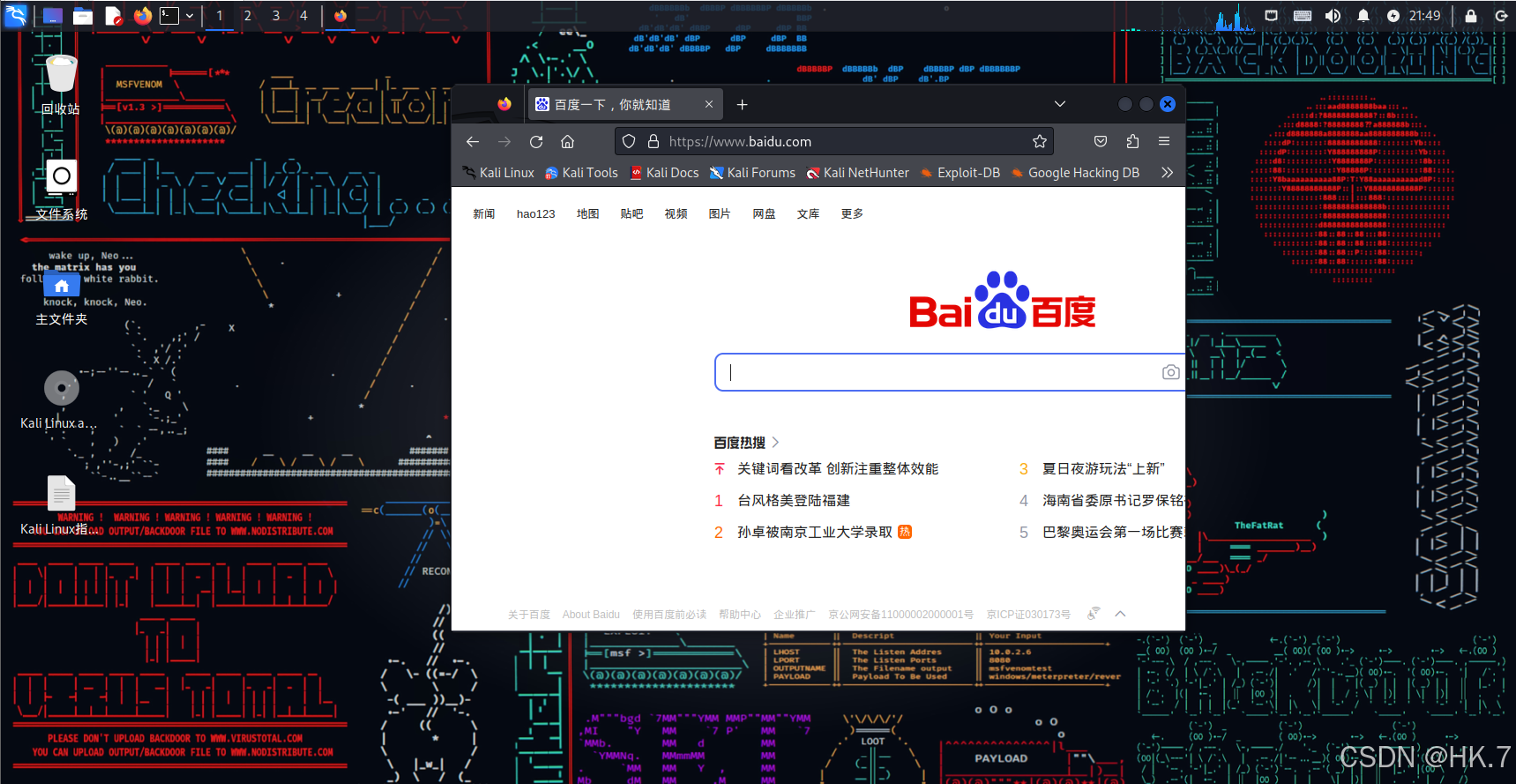Image resolution: width=1516 pixels, height=784 pixels.
Task: Expand the list all tabs chevron
Action: point(1060,104)
